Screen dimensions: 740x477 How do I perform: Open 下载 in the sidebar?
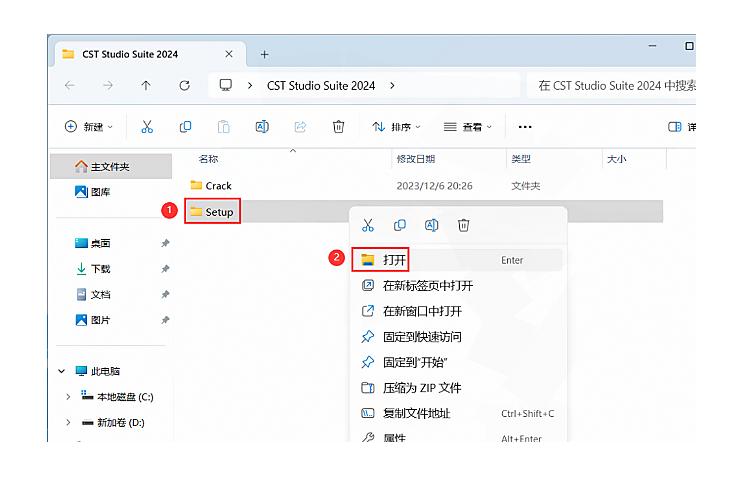pos(92,269)
